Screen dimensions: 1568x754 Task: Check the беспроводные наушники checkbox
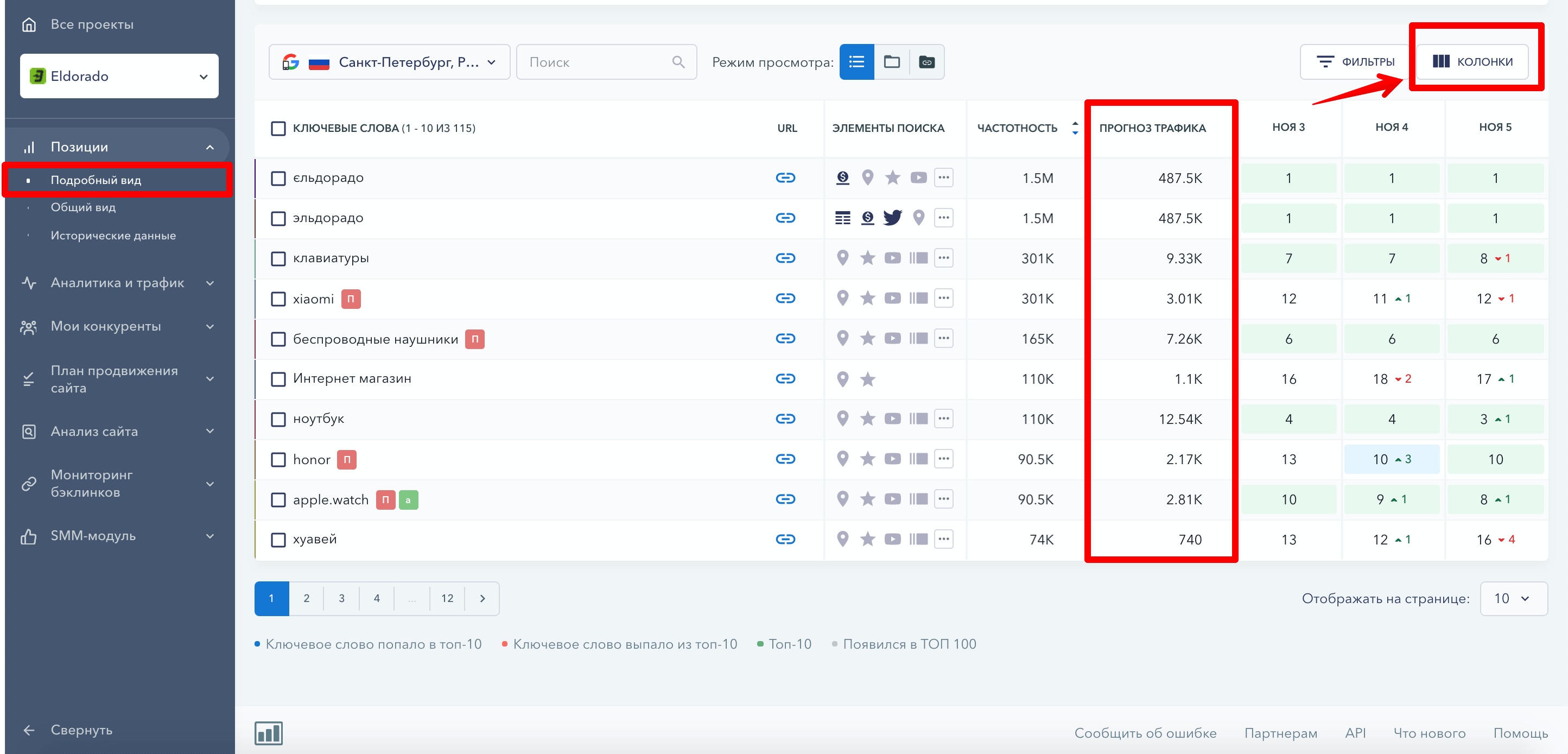pyautogui.click(x=278, y=339)
